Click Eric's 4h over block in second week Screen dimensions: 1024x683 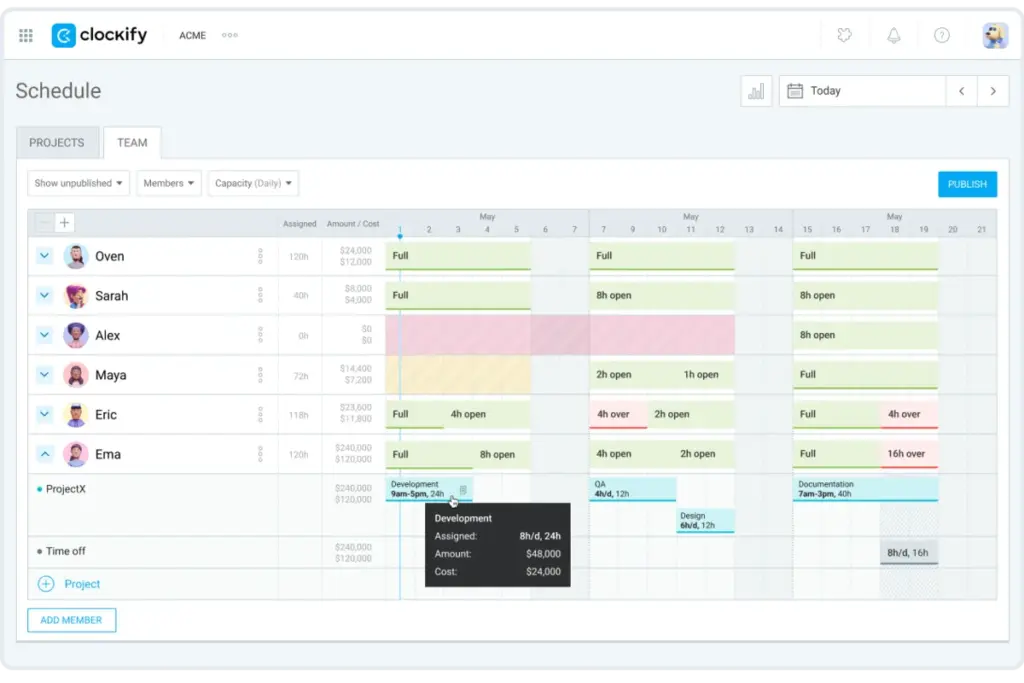point(618,414)
